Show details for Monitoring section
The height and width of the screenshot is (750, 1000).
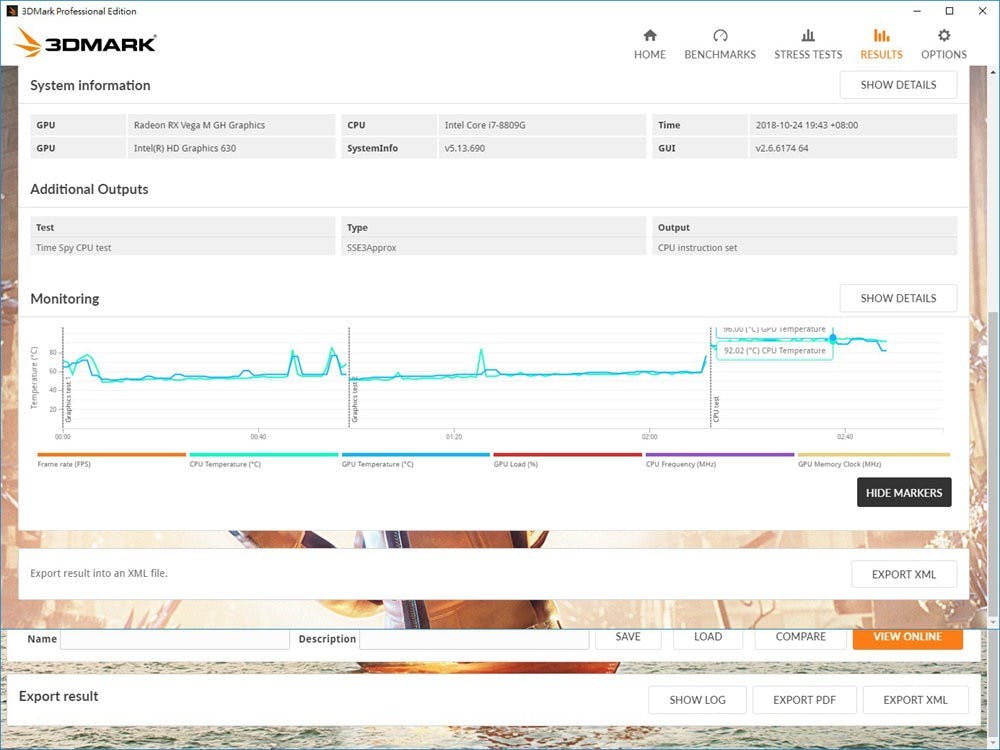pyautogui.click(x=898, y=298)
